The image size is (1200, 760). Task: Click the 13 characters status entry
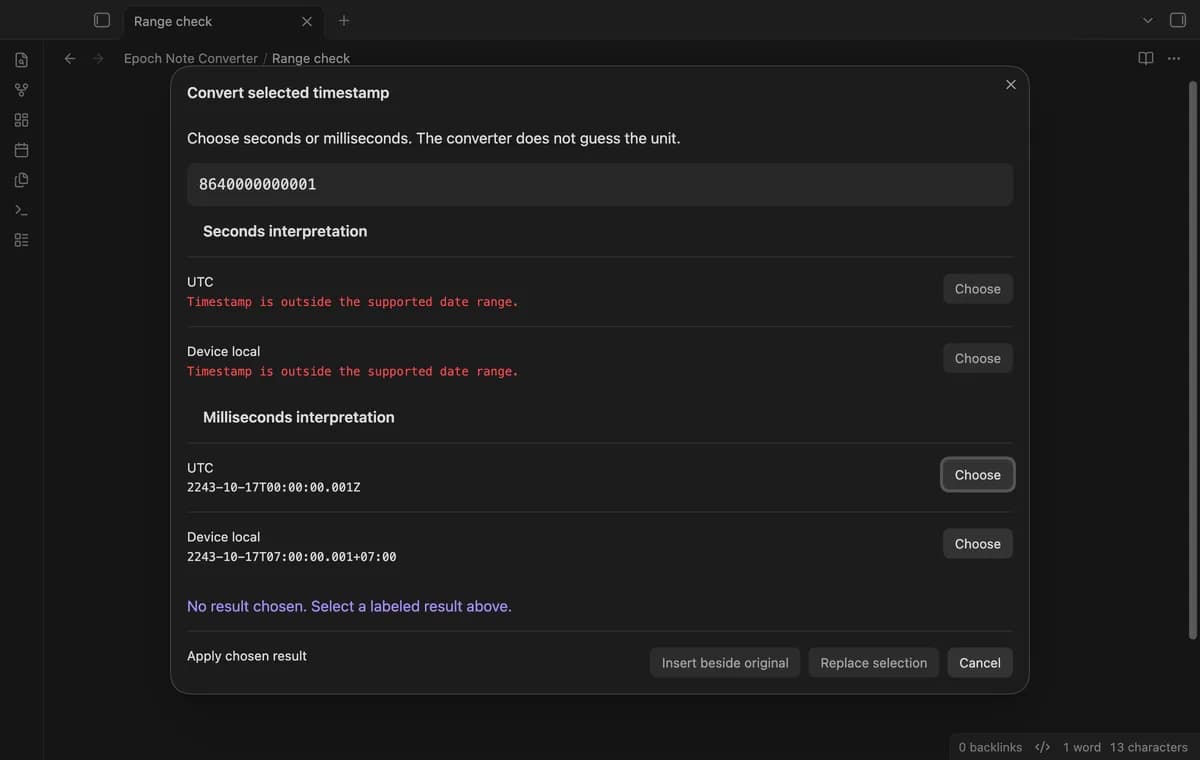pos(1149,747)
